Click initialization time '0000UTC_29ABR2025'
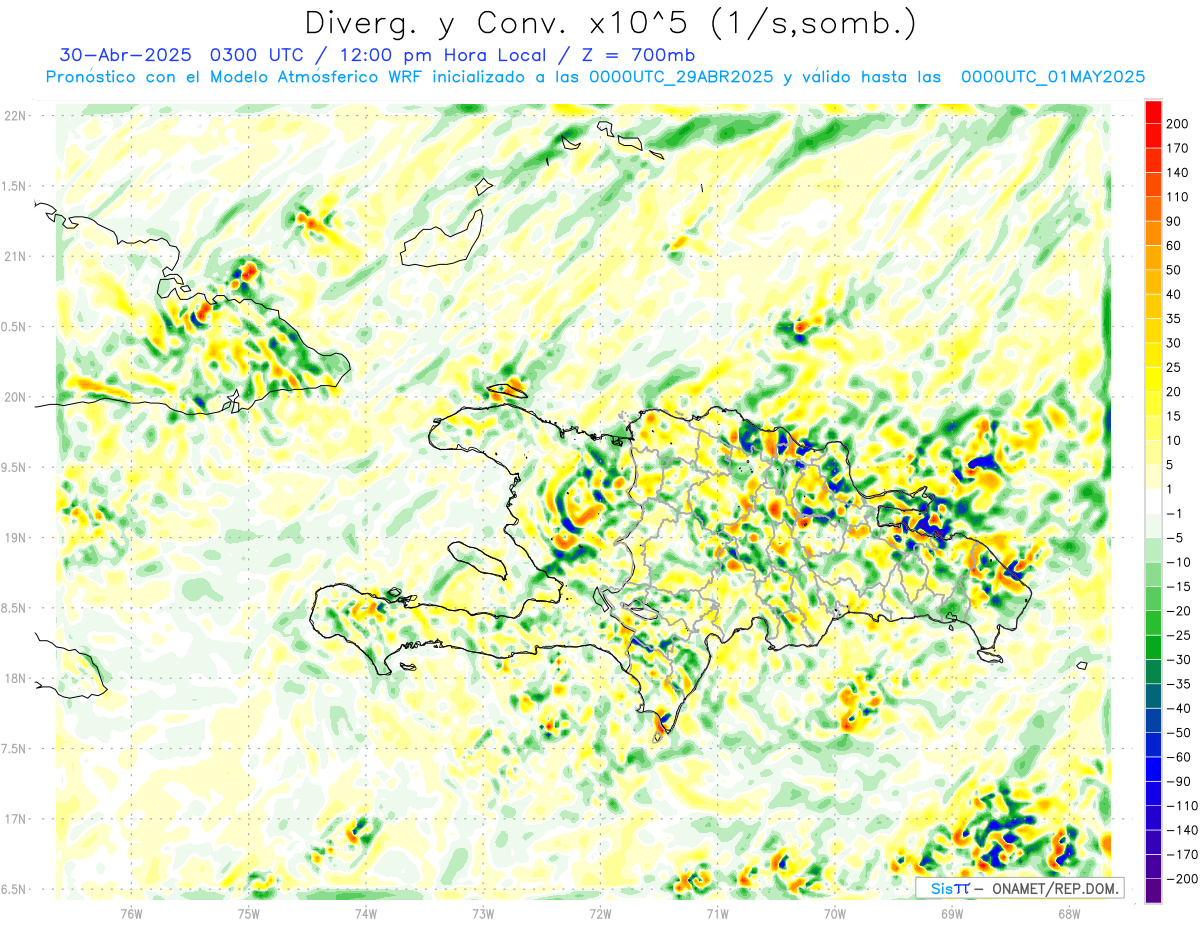 click(680, 77)
